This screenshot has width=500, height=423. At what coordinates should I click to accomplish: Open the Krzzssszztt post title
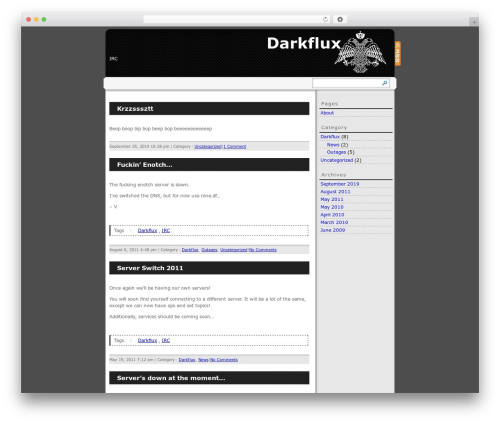[x=135, y=109]
